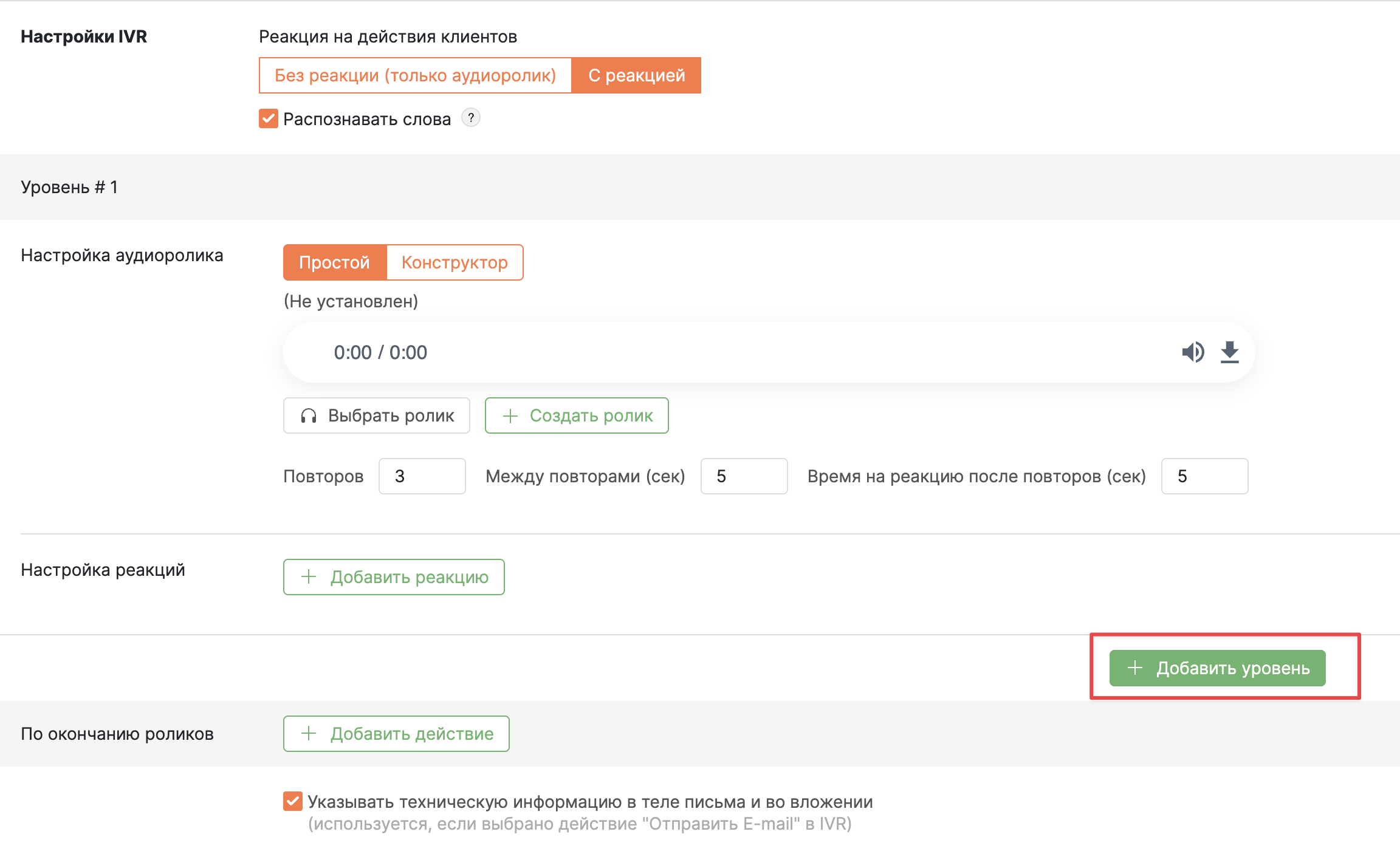Click the plus icon in Создать ролик
The width and height of the screenshot is (1400, 854).
coord(510,415)
